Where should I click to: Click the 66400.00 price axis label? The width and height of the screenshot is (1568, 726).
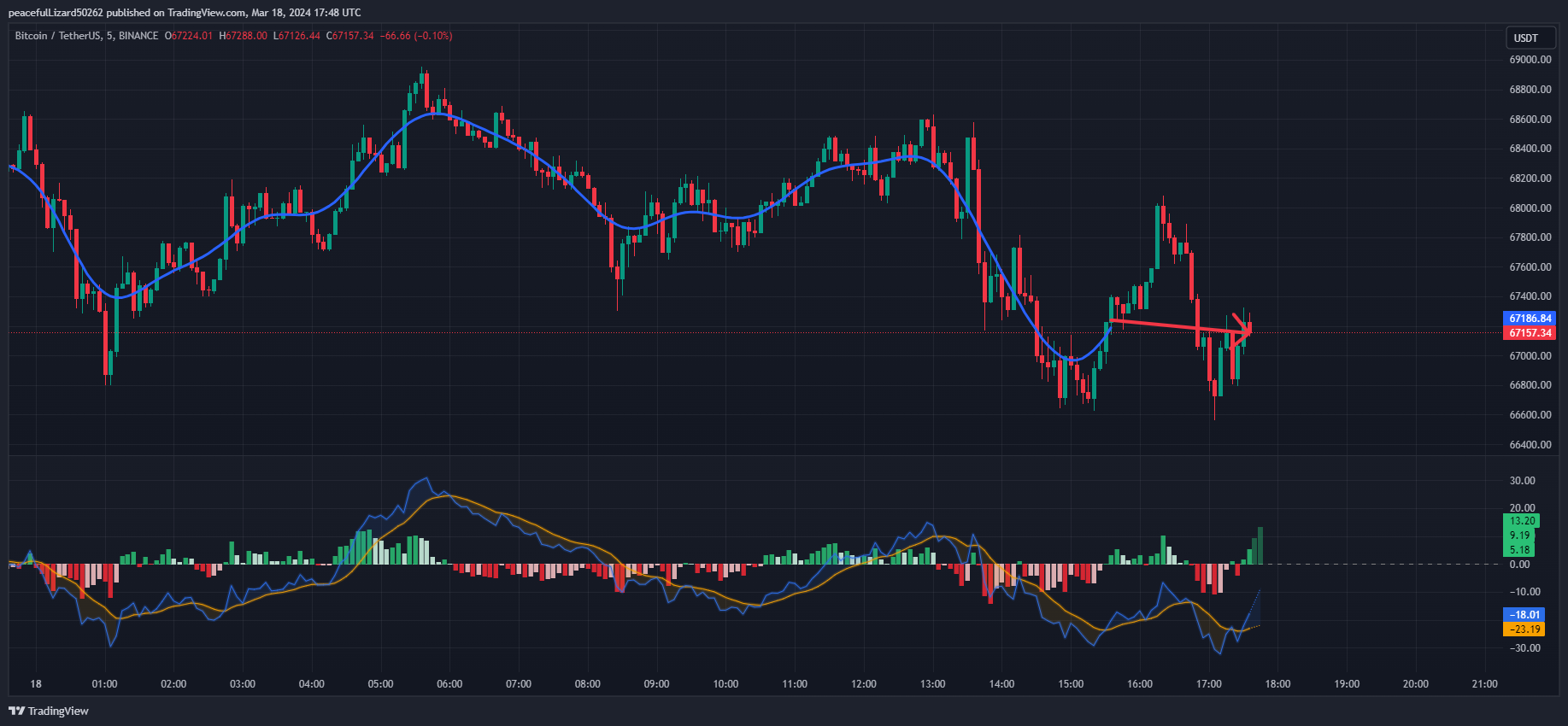1530,445
